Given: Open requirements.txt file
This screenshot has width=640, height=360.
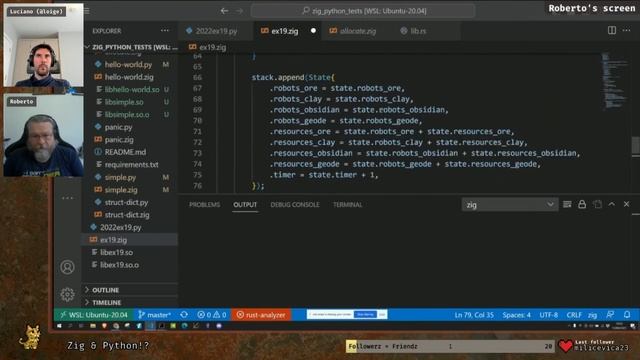Looking at the screenshot, I should pyautogui.click(x=131, y=164).
